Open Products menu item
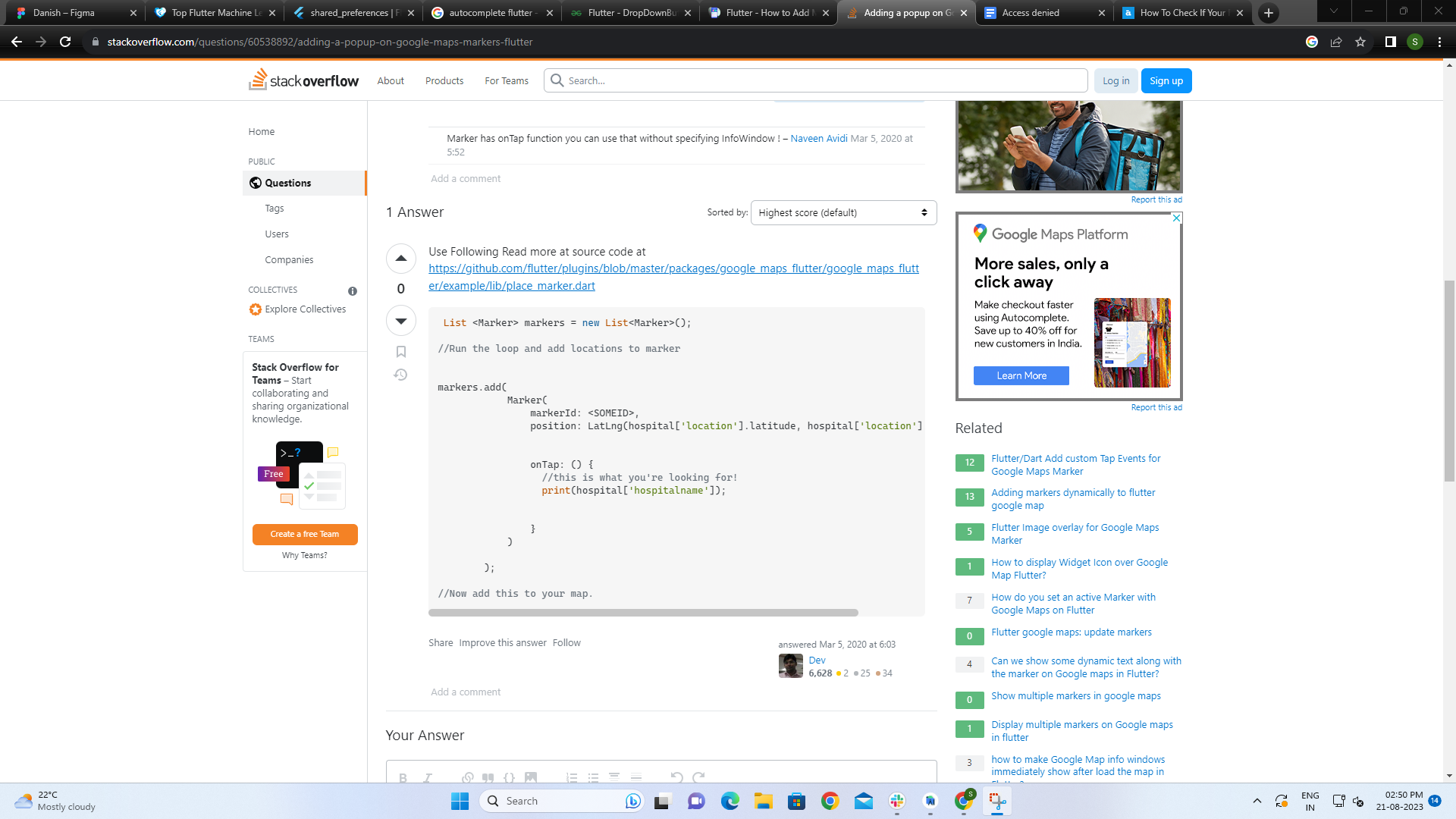 tap(444, 80)
